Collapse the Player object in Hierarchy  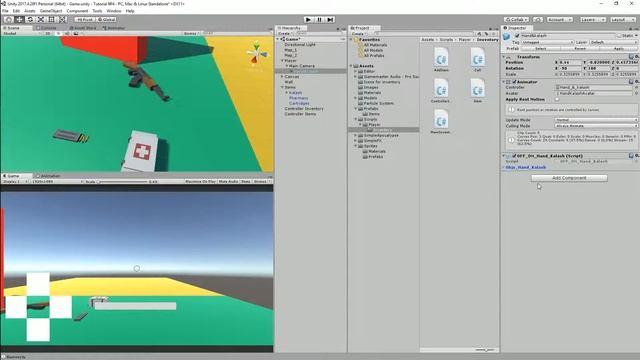click(282, 61)
